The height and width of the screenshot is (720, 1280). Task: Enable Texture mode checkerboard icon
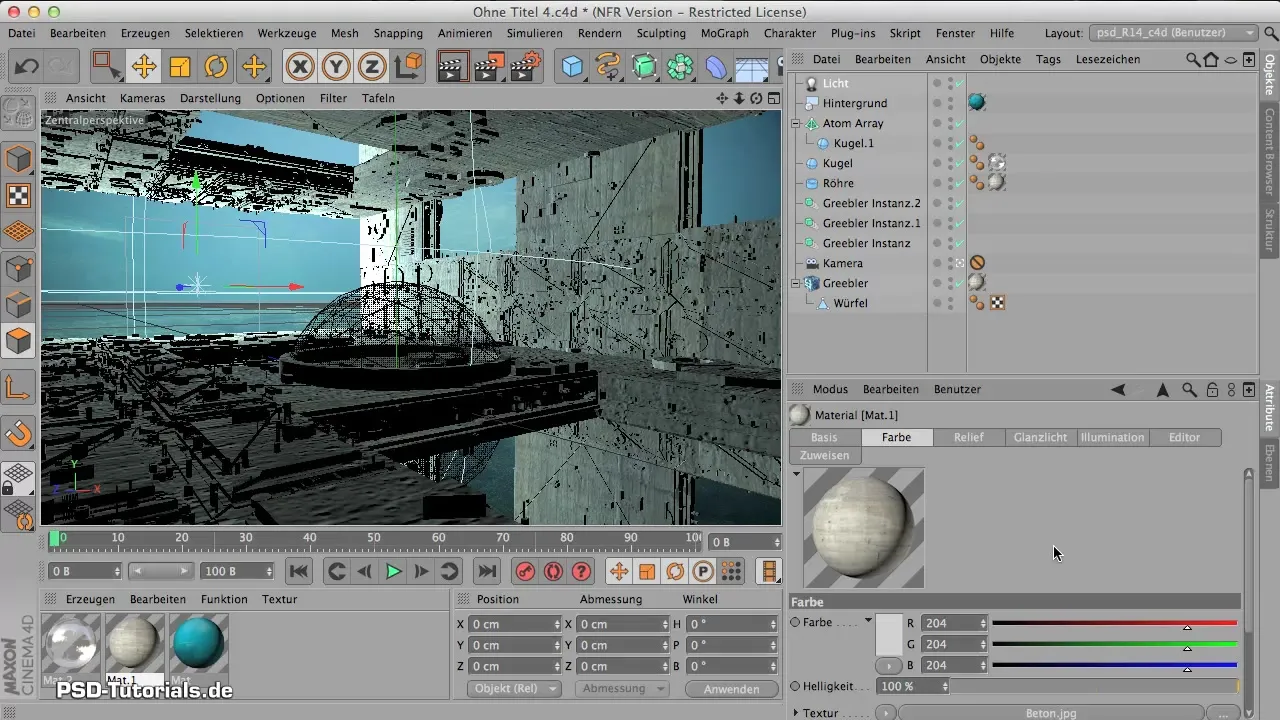tap(19, 195)
